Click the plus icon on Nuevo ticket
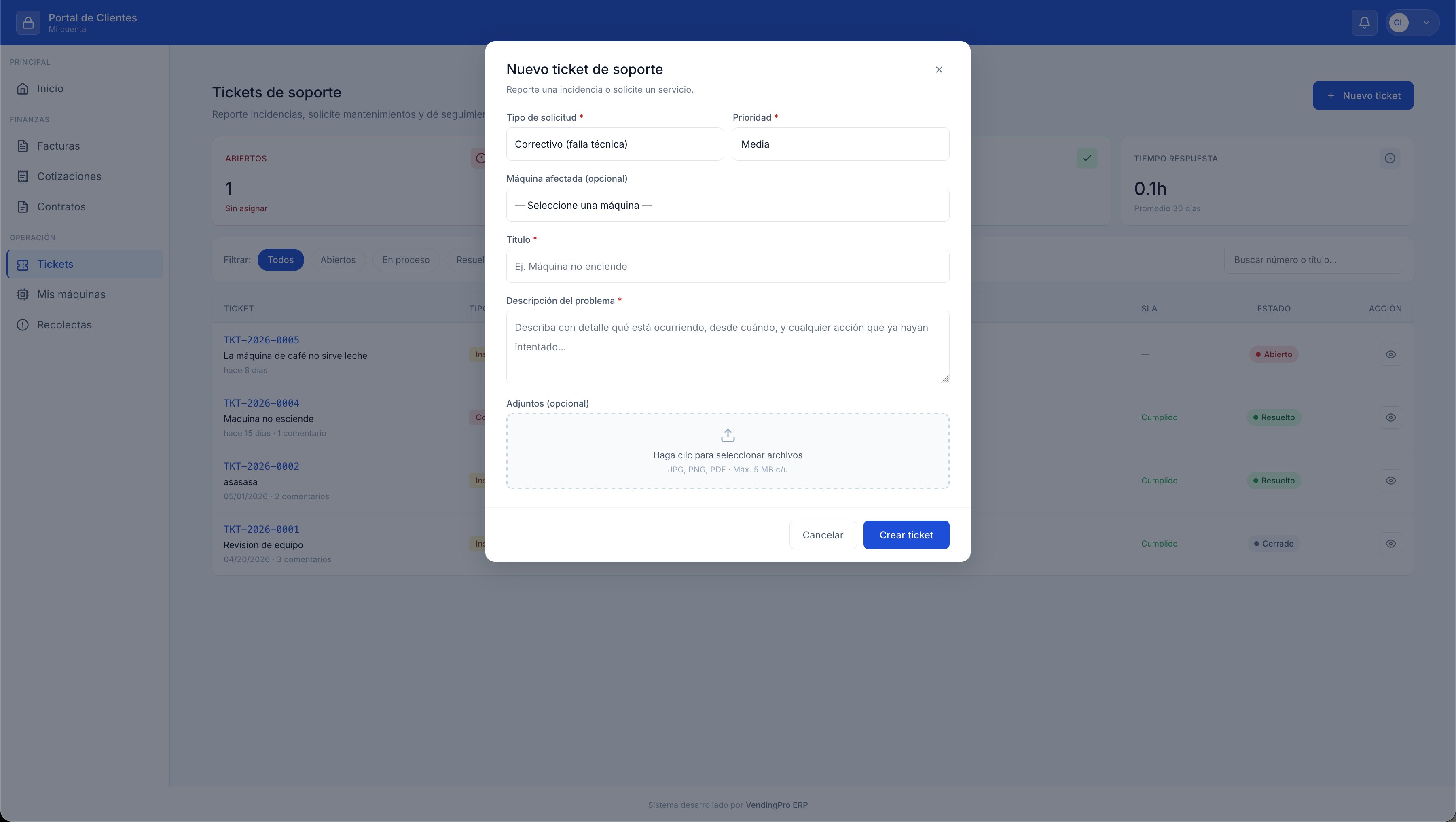 tap(1331, 95)
